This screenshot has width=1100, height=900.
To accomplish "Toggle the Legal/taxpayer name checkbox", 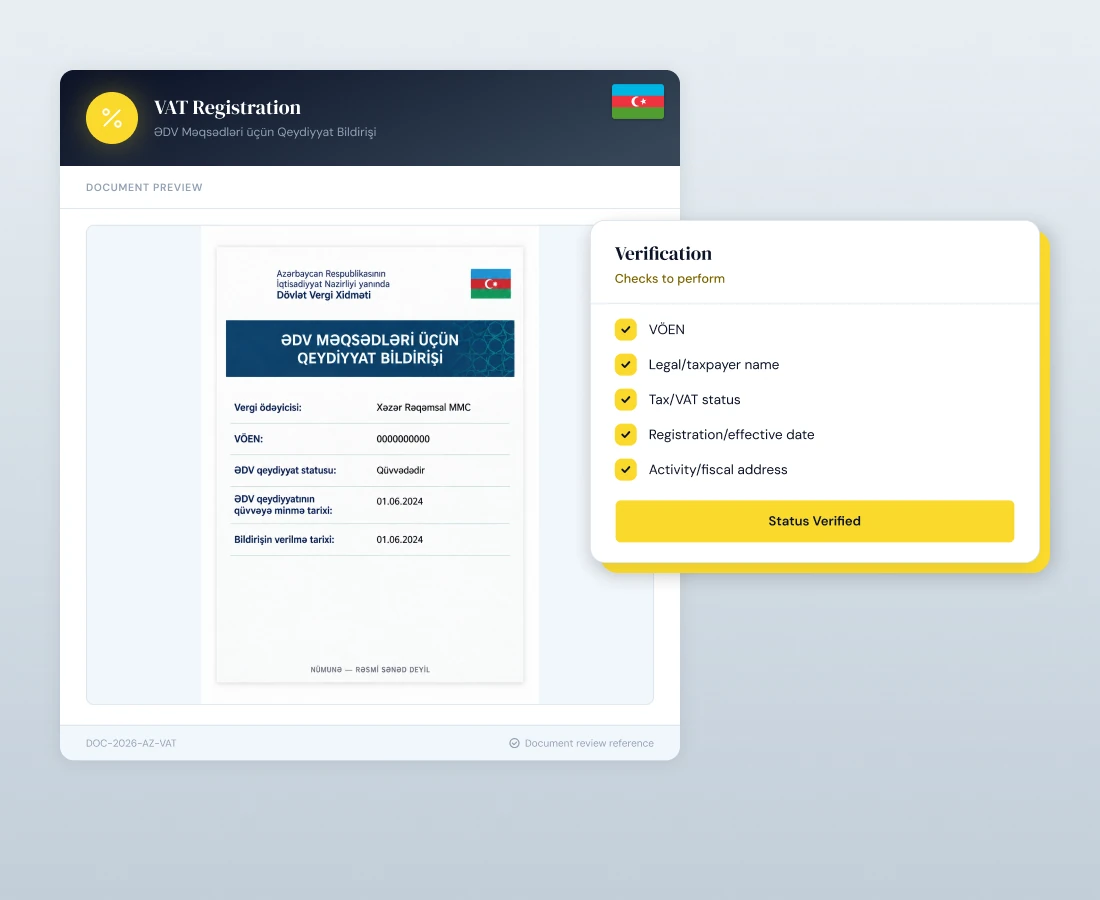I will tap(626, 364).
